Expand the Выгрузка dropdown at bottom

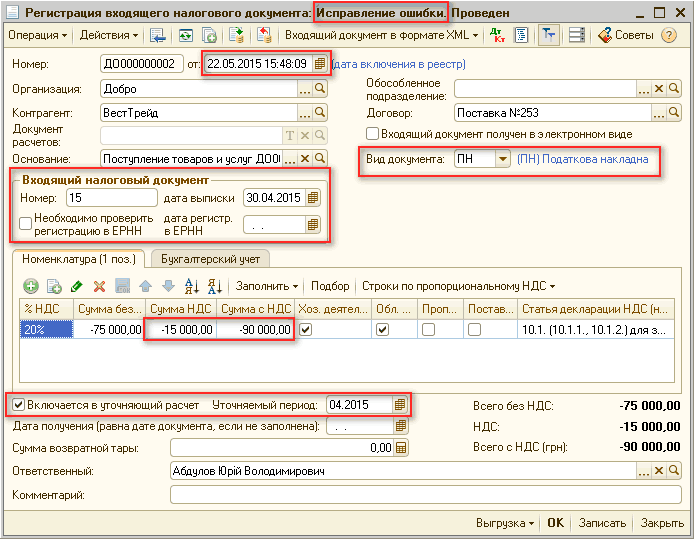505,523
